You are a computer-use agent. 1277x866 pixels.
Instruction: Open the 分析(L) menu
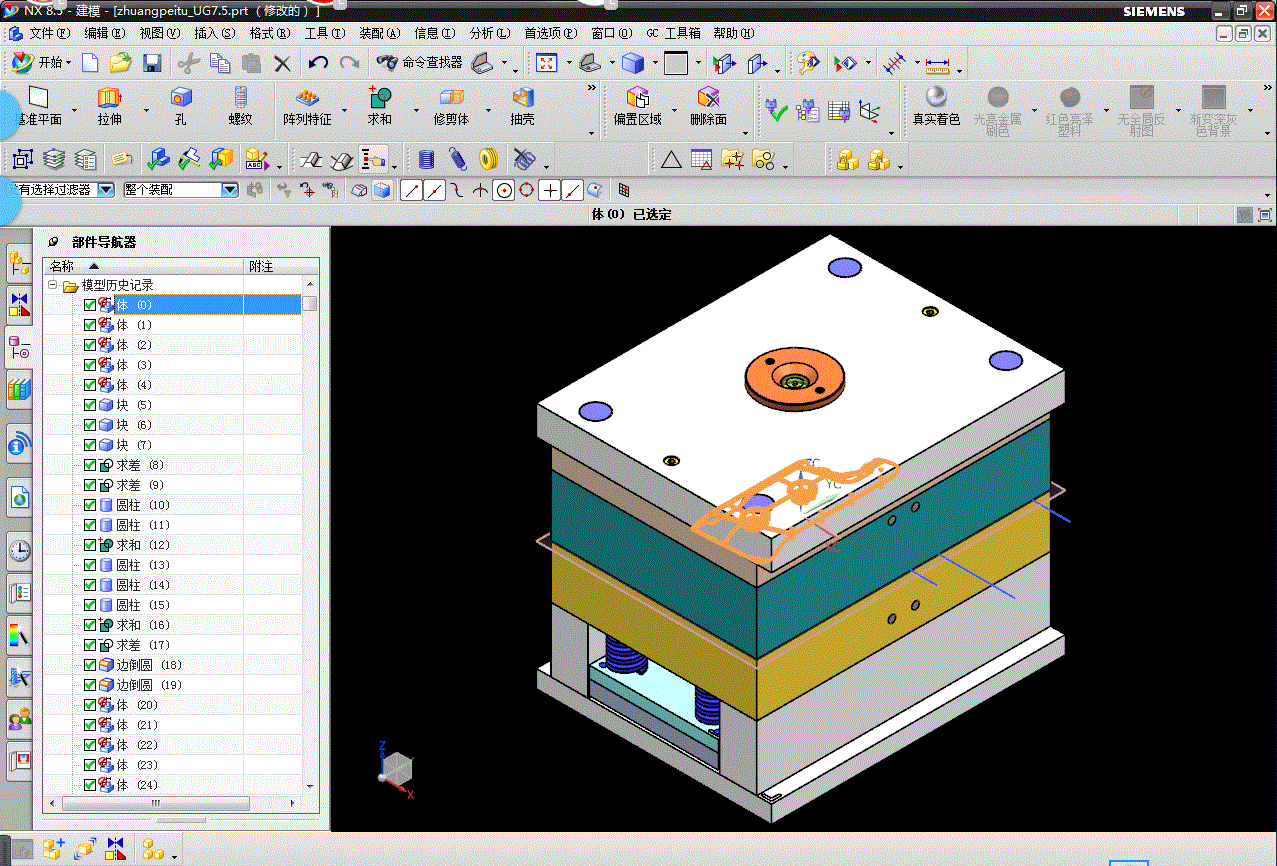(x=490, y=33)
